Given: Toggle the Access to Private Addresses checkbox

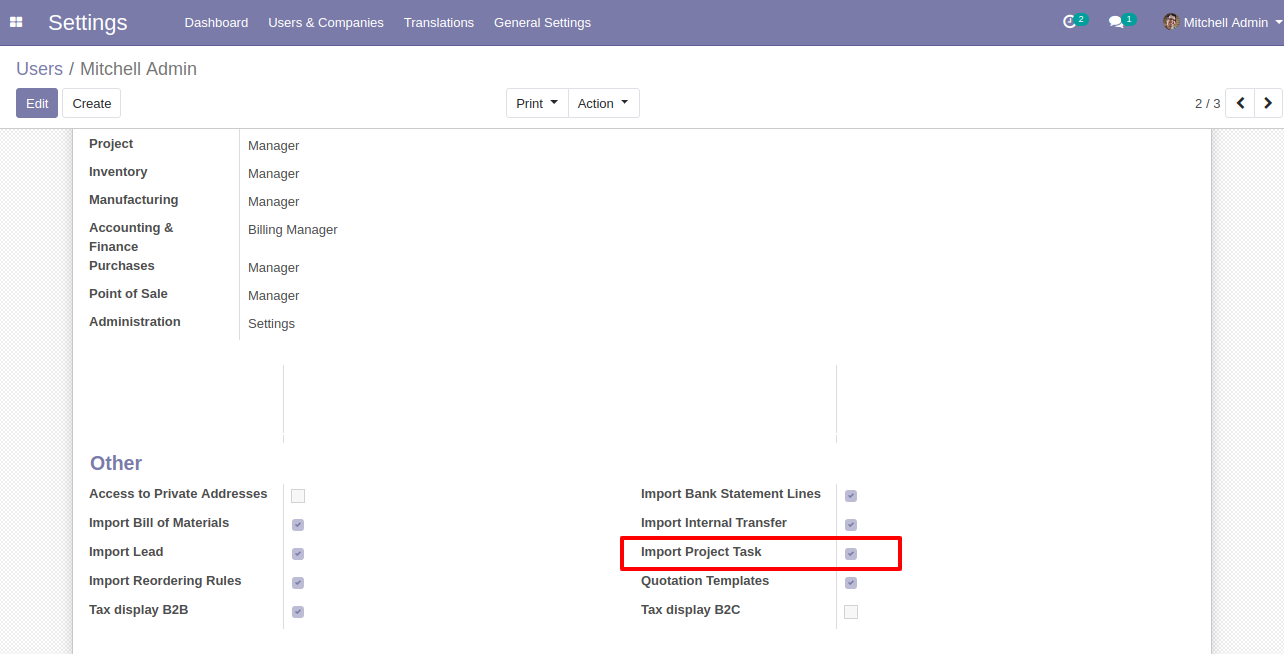Looking at the screenshot, I should pyautogui.click(x=298, y=496).
